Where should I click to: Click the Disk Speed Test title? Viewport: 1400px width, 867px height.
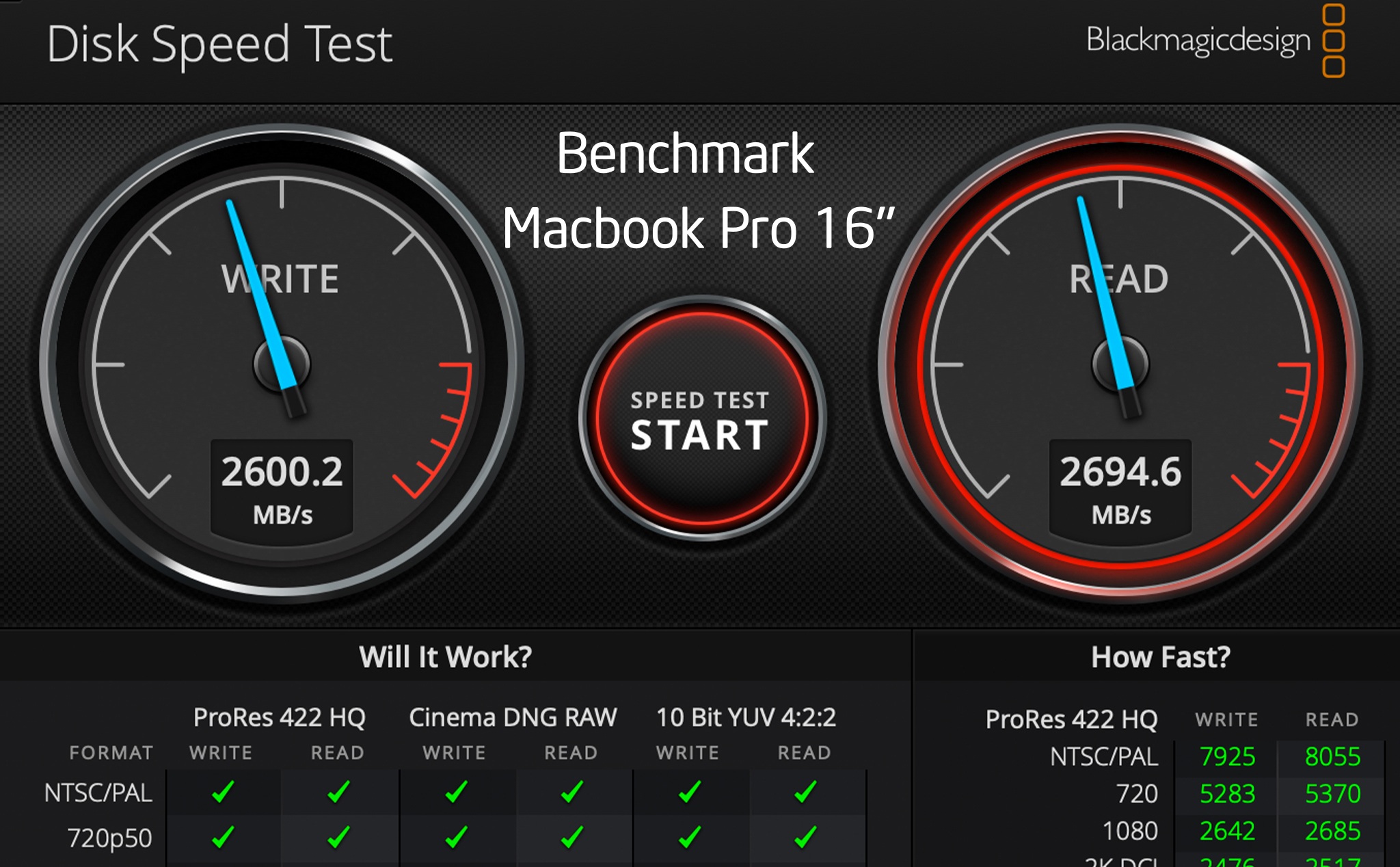pos(219,44)
